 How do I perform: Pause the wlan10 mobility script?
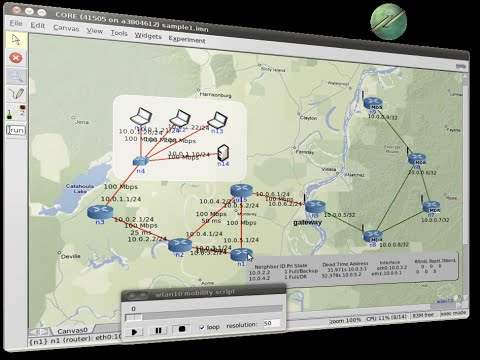(158, 330)
